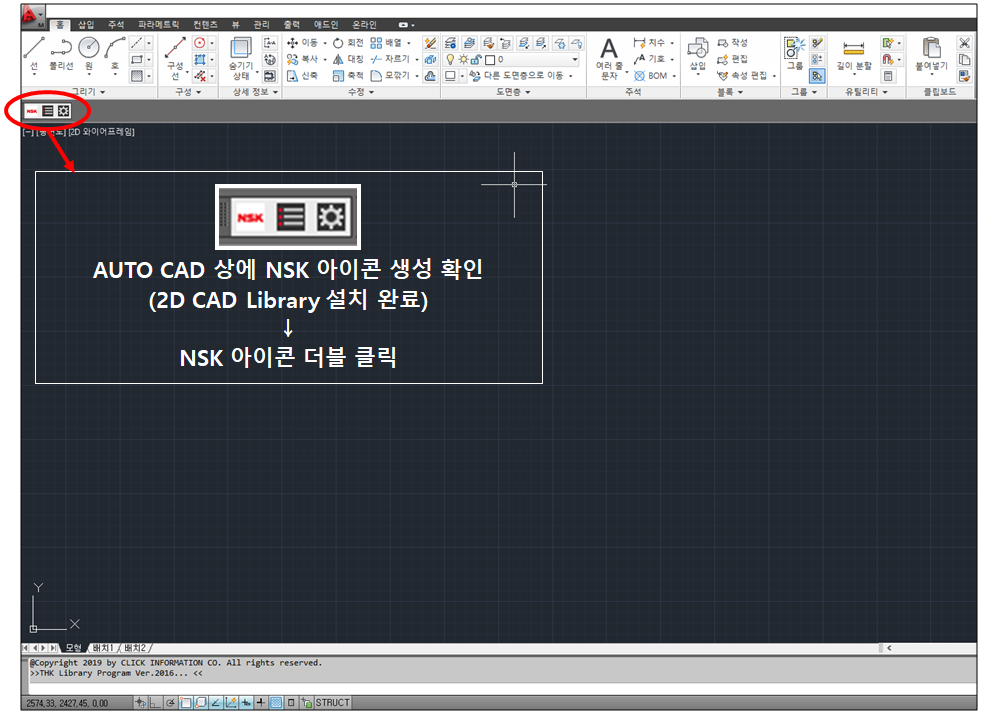Open the 배치1 layout tab
The image size is (982, 715).
(x=104, y=647)
